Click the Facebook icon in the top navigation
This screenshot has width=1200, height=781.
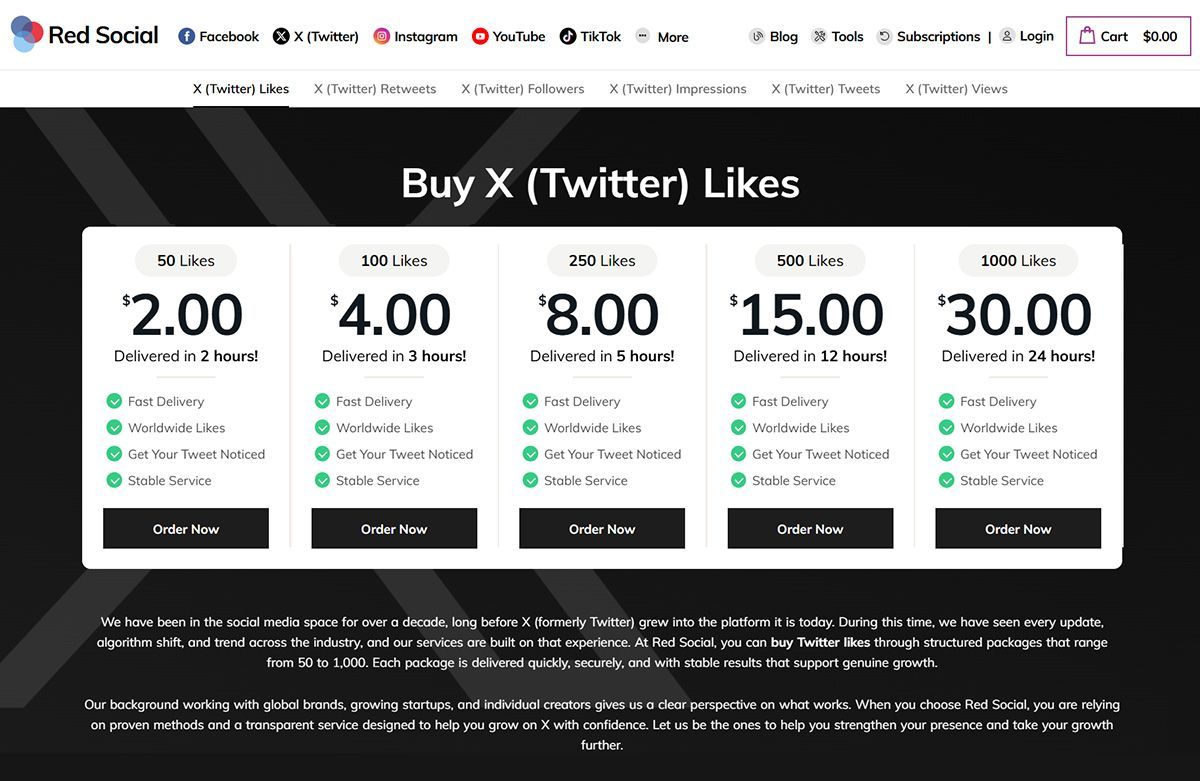click(186, 36)
